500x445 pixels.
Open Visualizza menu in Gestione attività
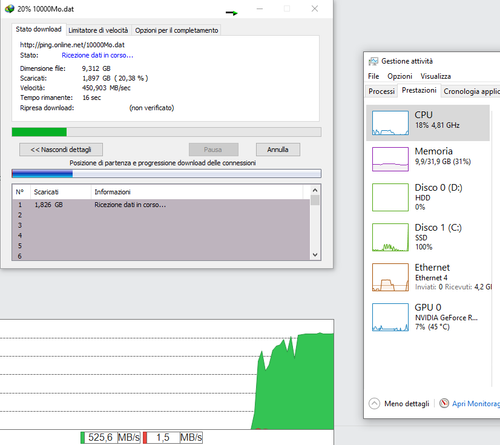click(x=436, y=76)
